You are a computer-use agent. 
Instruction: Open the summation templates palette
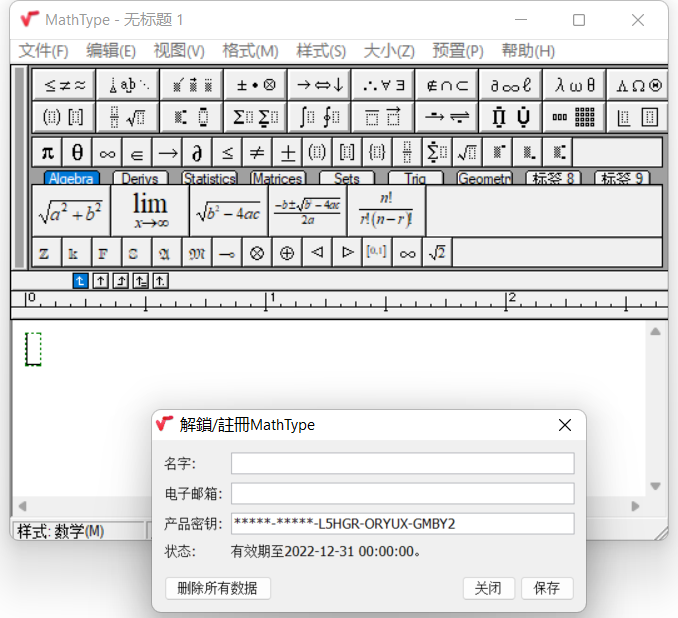point(256,117)
